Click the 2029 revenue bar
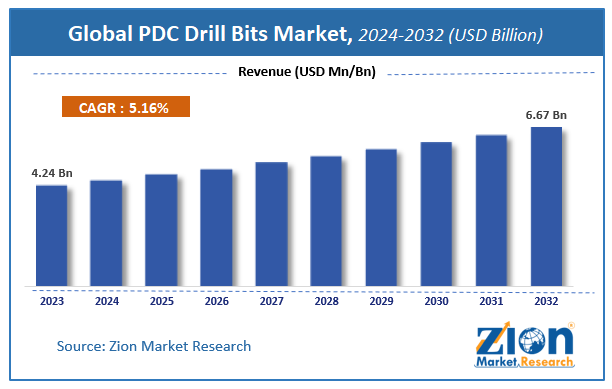612x389 pixels. [x=381, y=218]
